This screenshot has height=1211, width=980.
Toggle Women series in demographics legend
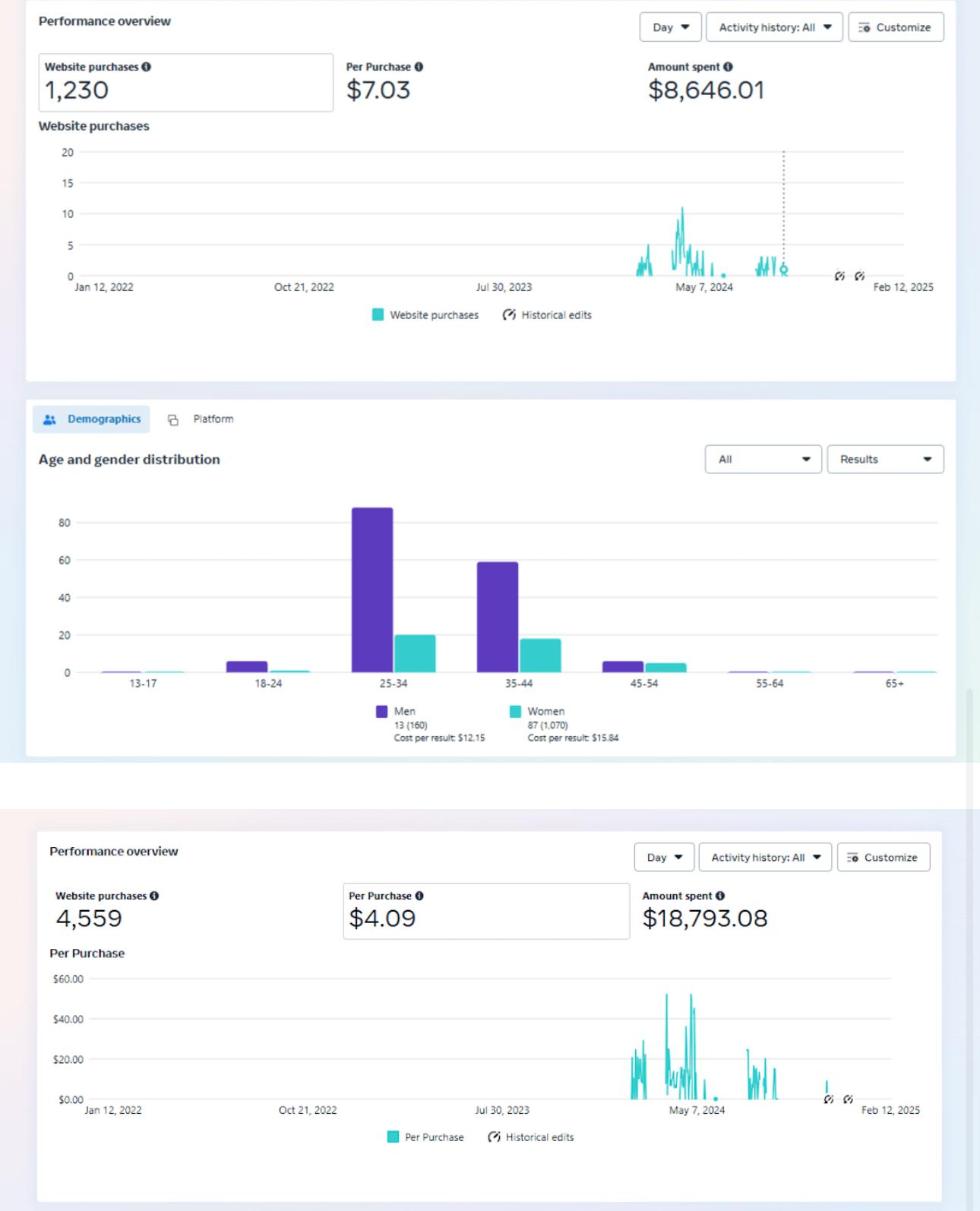516,711
